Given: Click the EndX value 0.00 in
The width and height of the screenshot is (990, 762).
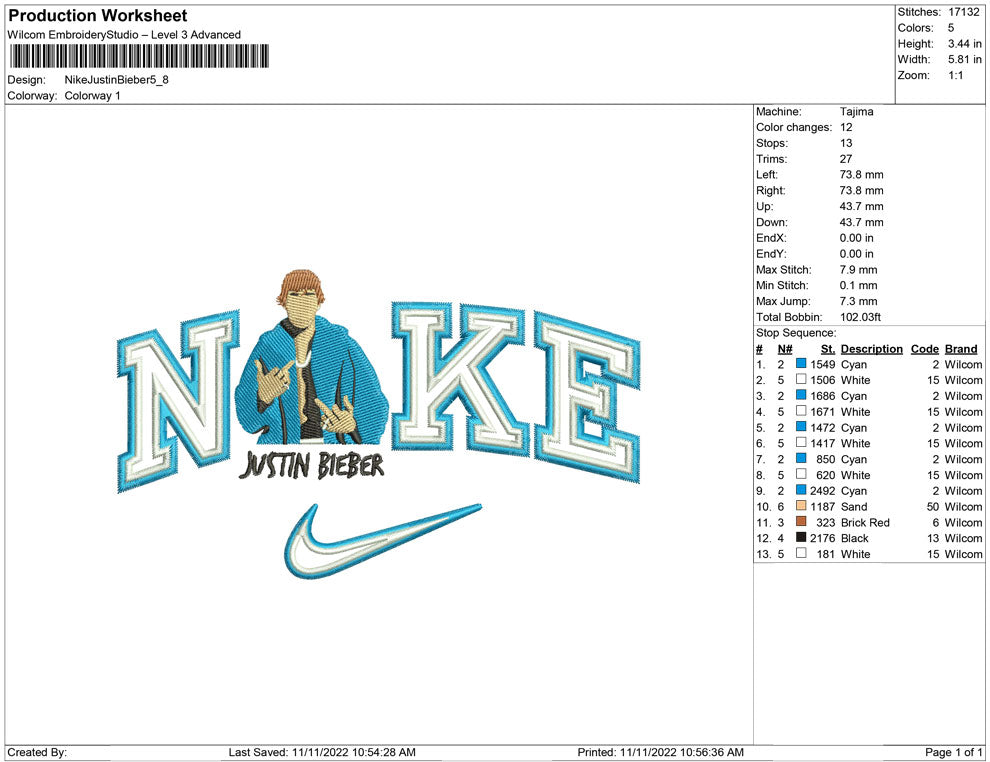Looking at the screenshot, I should [x=857, y=238].
